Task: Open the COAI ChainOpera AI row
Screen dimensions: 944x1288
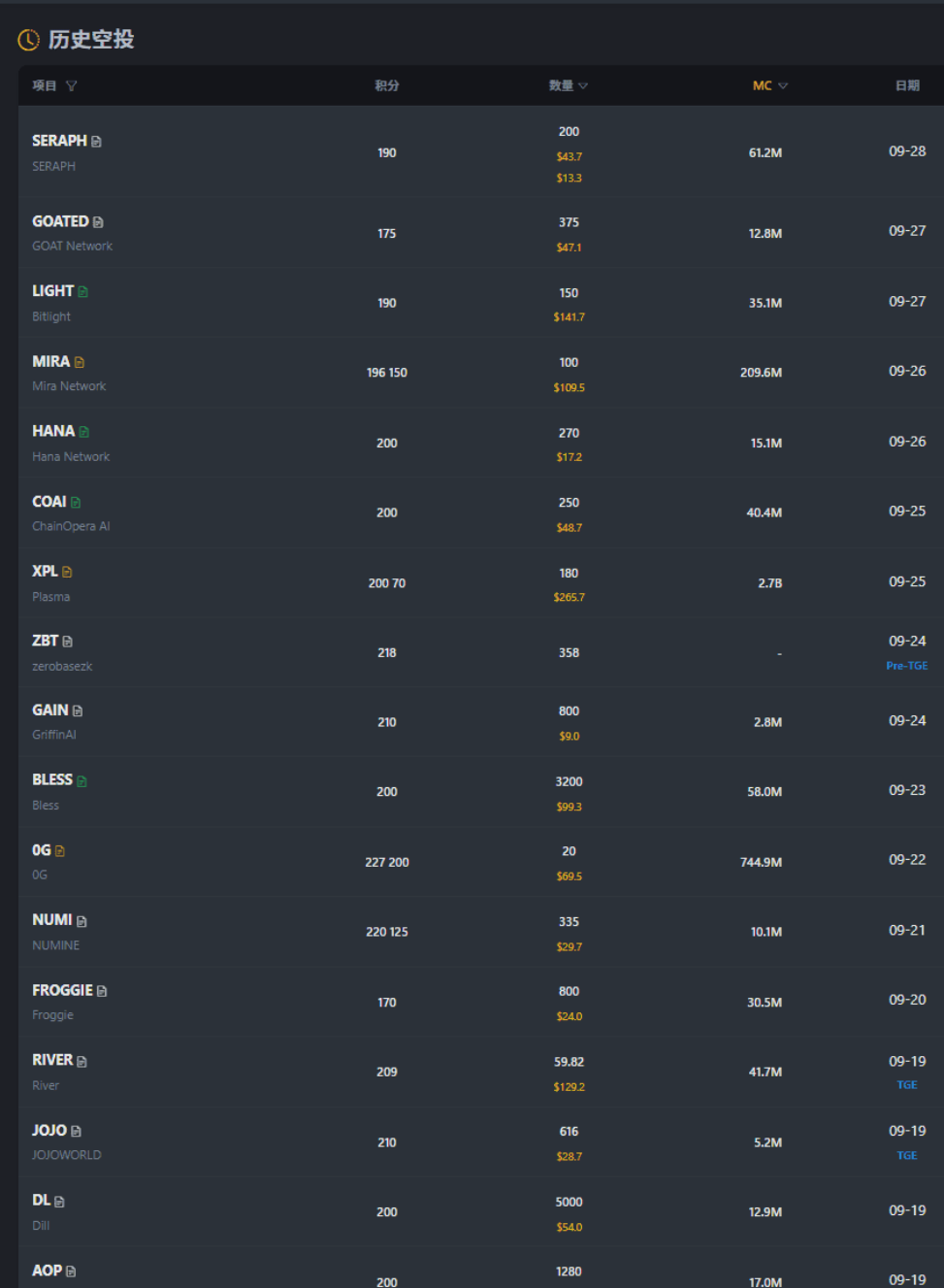Action: coord(481,512)
